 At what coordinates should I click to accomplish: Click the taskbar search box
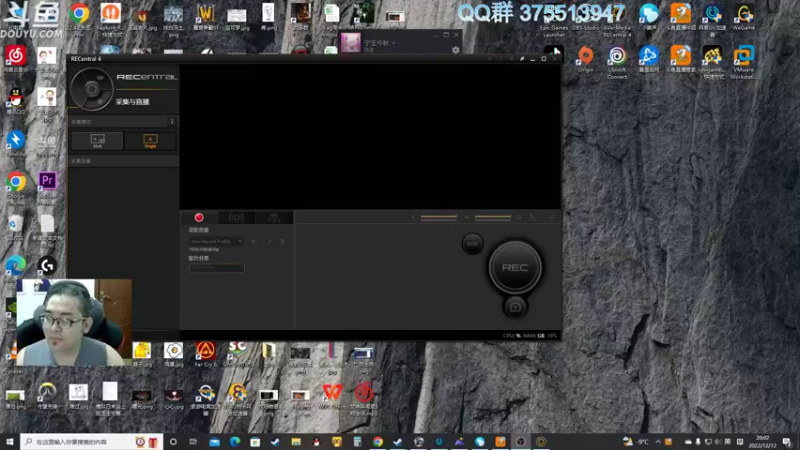pos(92,441)
